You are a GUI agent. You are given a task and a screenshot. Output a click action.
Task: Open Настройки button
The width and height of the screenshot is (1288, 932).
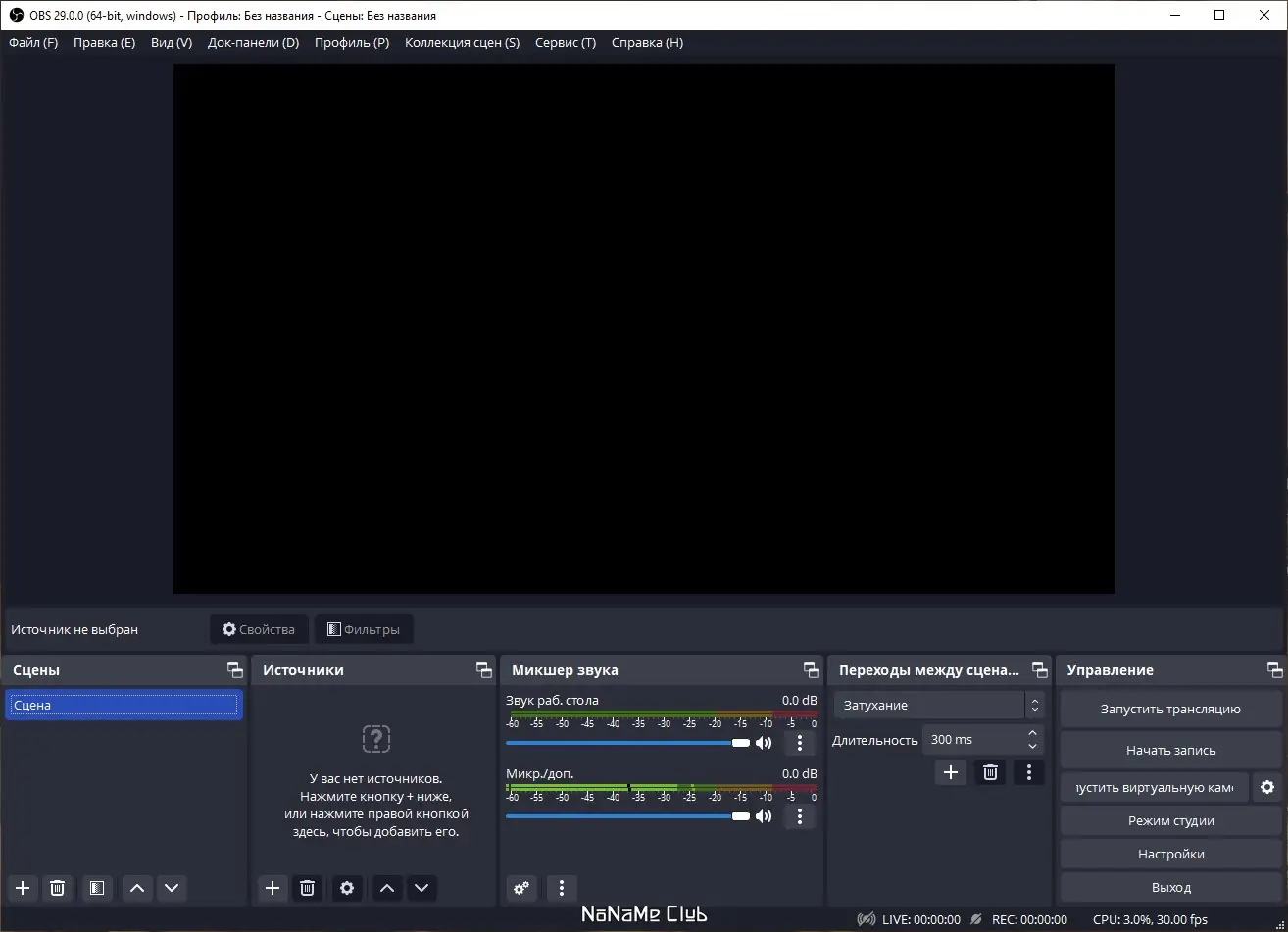click(1171, 855)
